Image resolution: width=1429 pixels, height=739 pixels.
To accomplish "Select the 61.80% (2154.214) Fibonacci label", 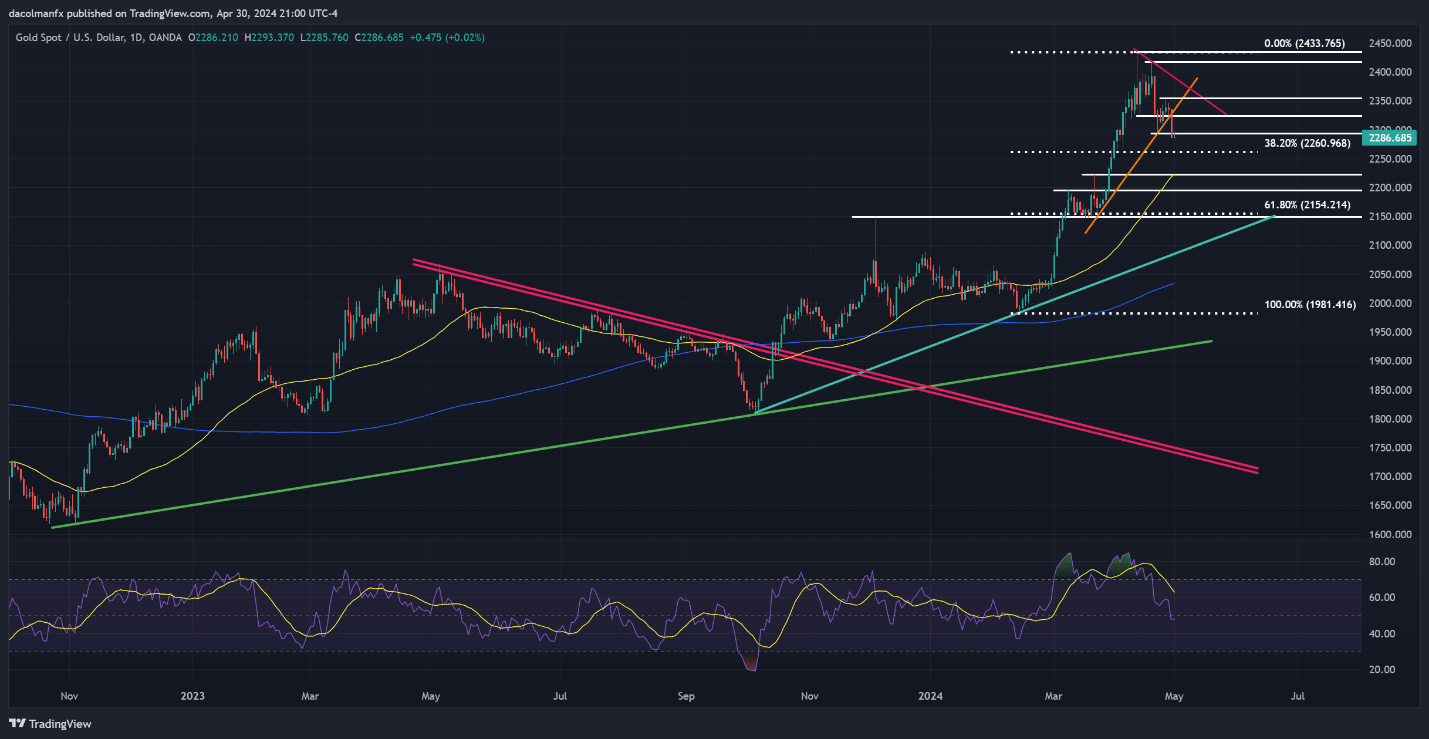I will (x=1307, y=204).
